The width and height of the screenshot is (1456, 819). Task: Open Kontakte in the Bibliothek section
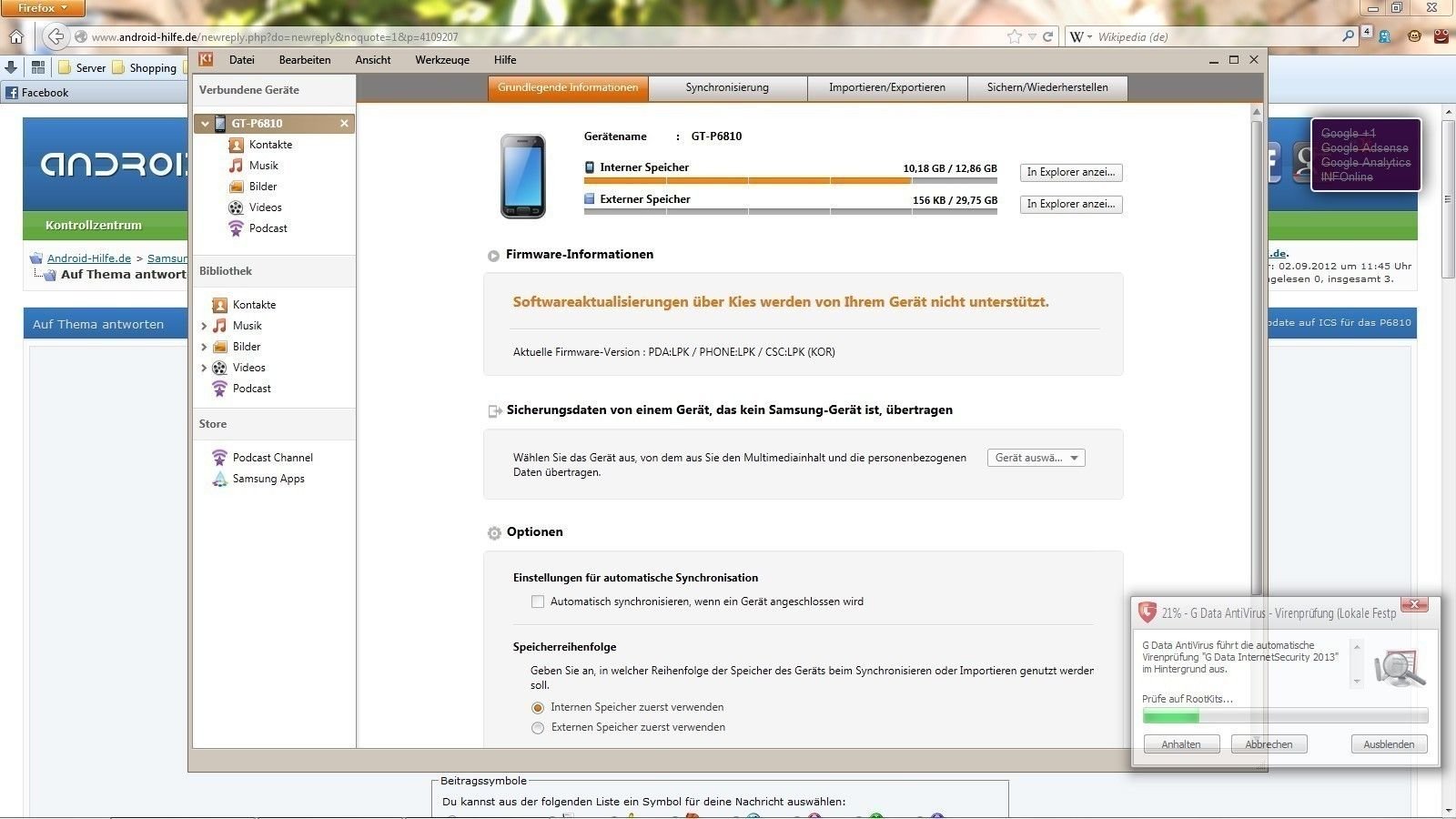[254, 305]
